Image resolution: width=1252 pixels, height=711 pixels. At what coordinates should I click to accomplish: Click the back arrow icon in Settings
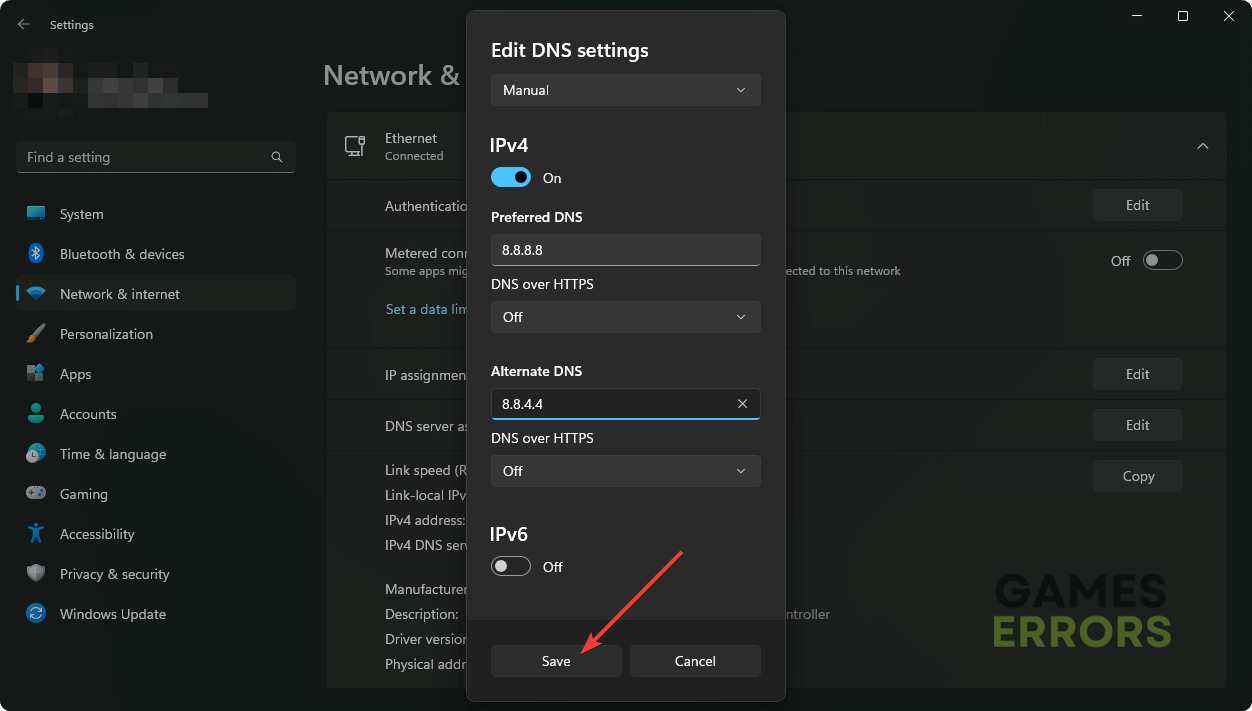point(24,24)
